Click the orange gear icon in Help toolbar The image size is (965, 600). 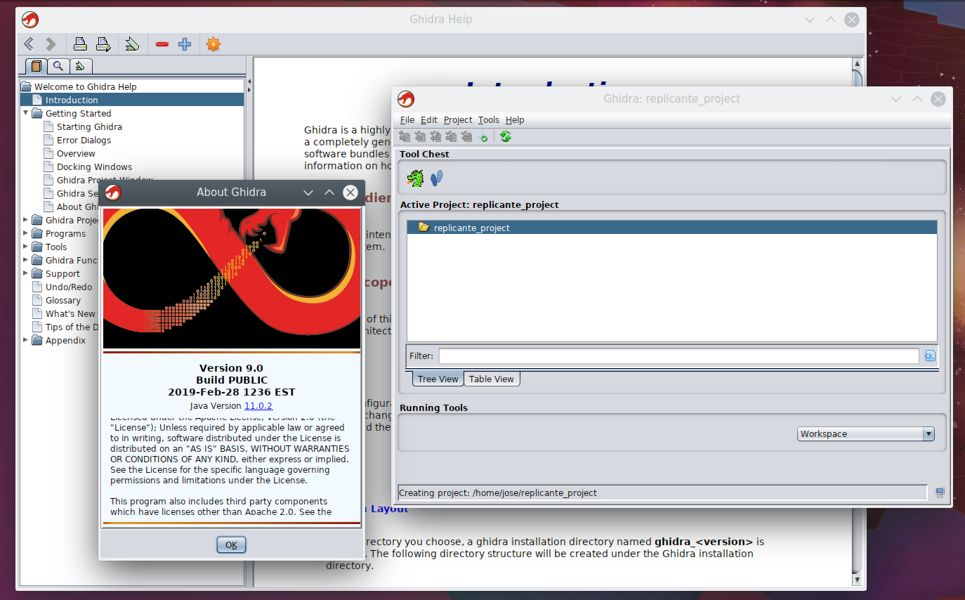click(x=213, y=44)
